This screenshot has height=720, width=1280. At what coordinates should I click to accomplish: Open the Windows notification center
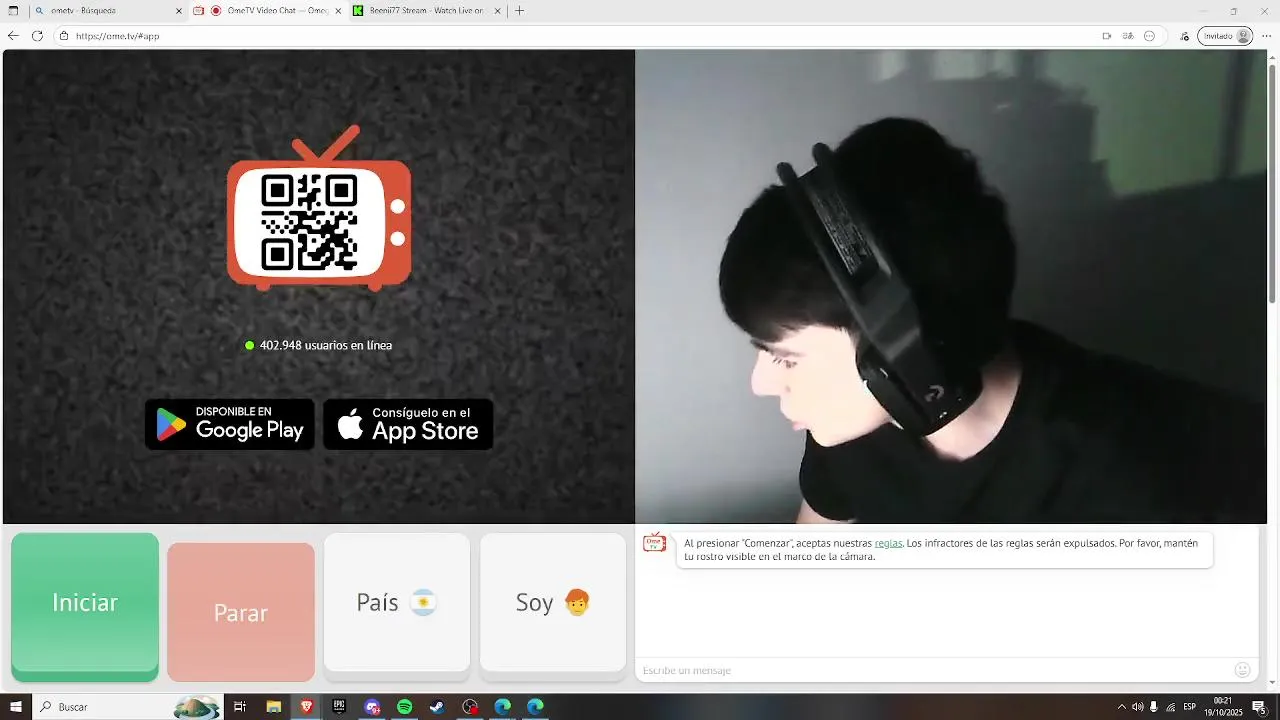(x=1259, y=707)
